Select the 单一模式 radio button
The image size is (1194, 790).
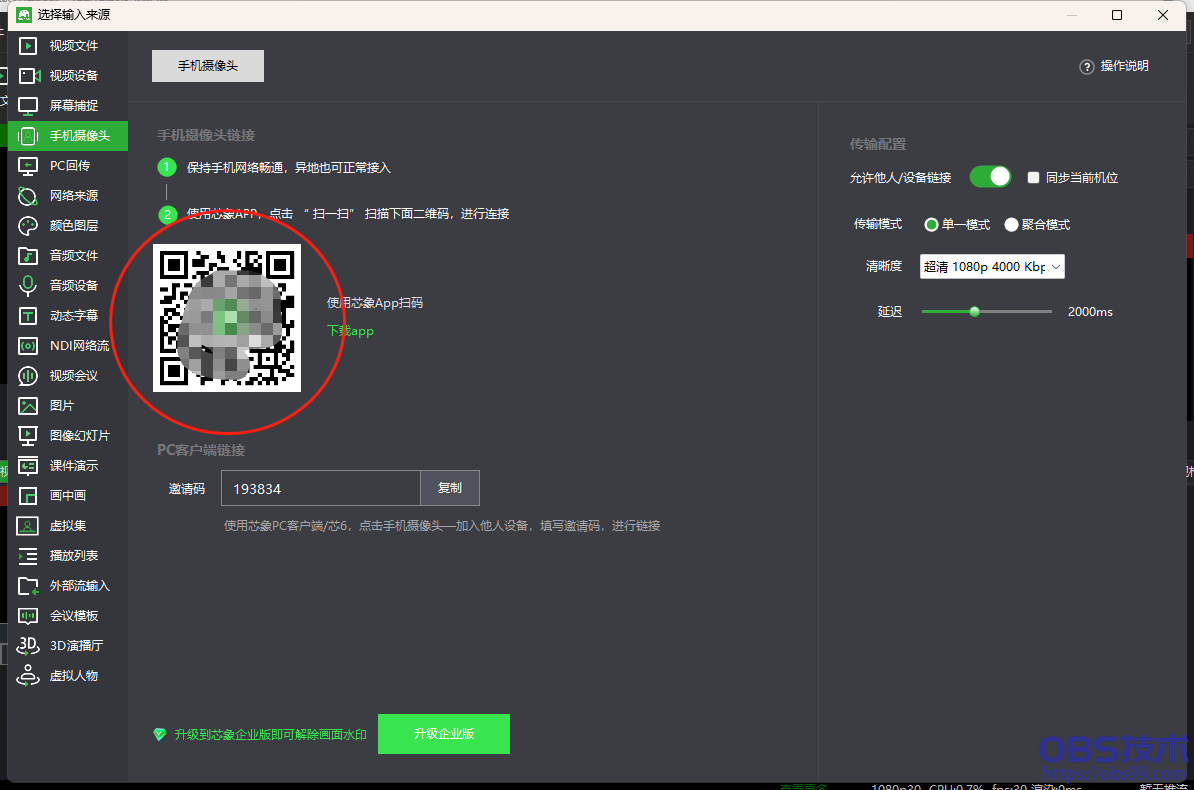pos(931,225)
